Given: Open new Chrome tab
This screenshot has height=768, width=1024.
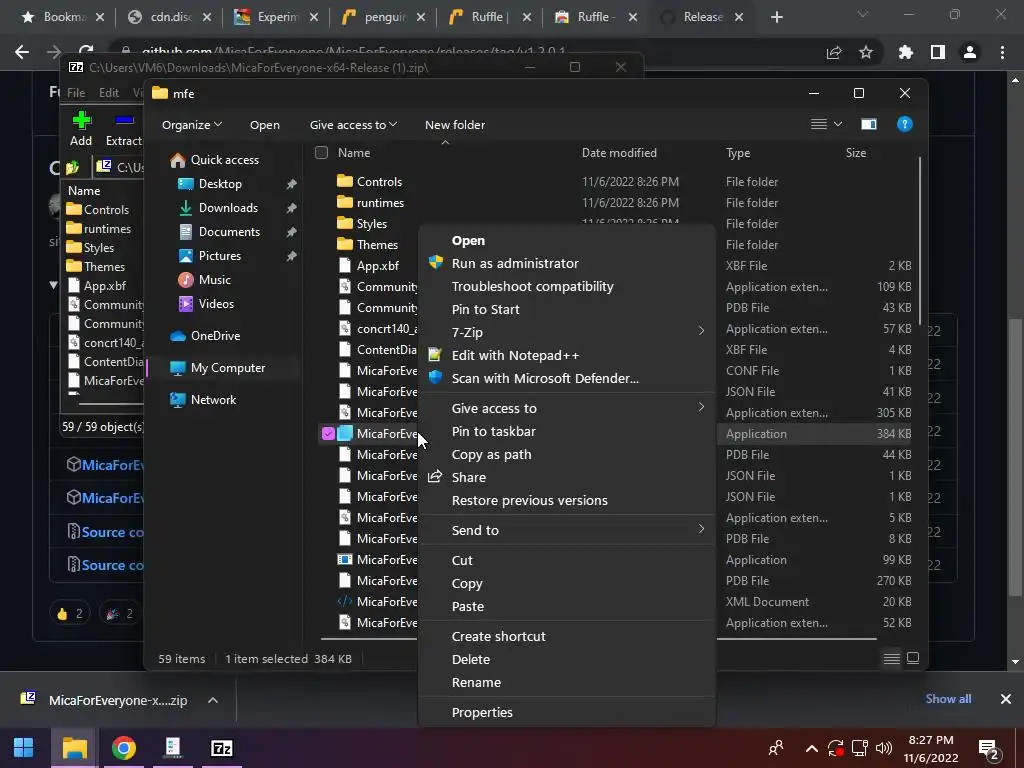Looking at the screenshot, I should point(776,17).
